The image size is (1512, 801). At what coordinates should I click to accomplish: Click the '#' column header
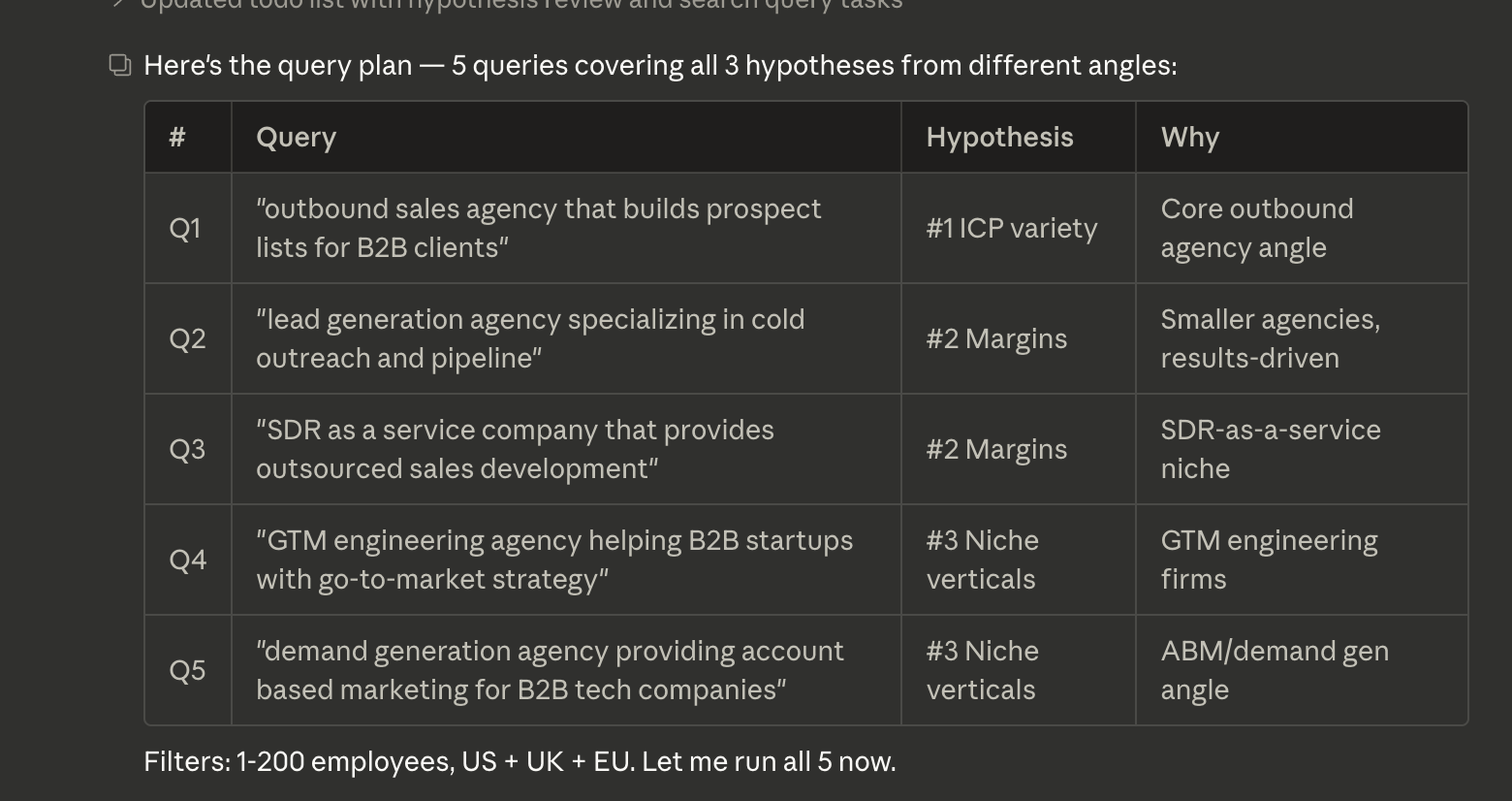click(177, 138)
